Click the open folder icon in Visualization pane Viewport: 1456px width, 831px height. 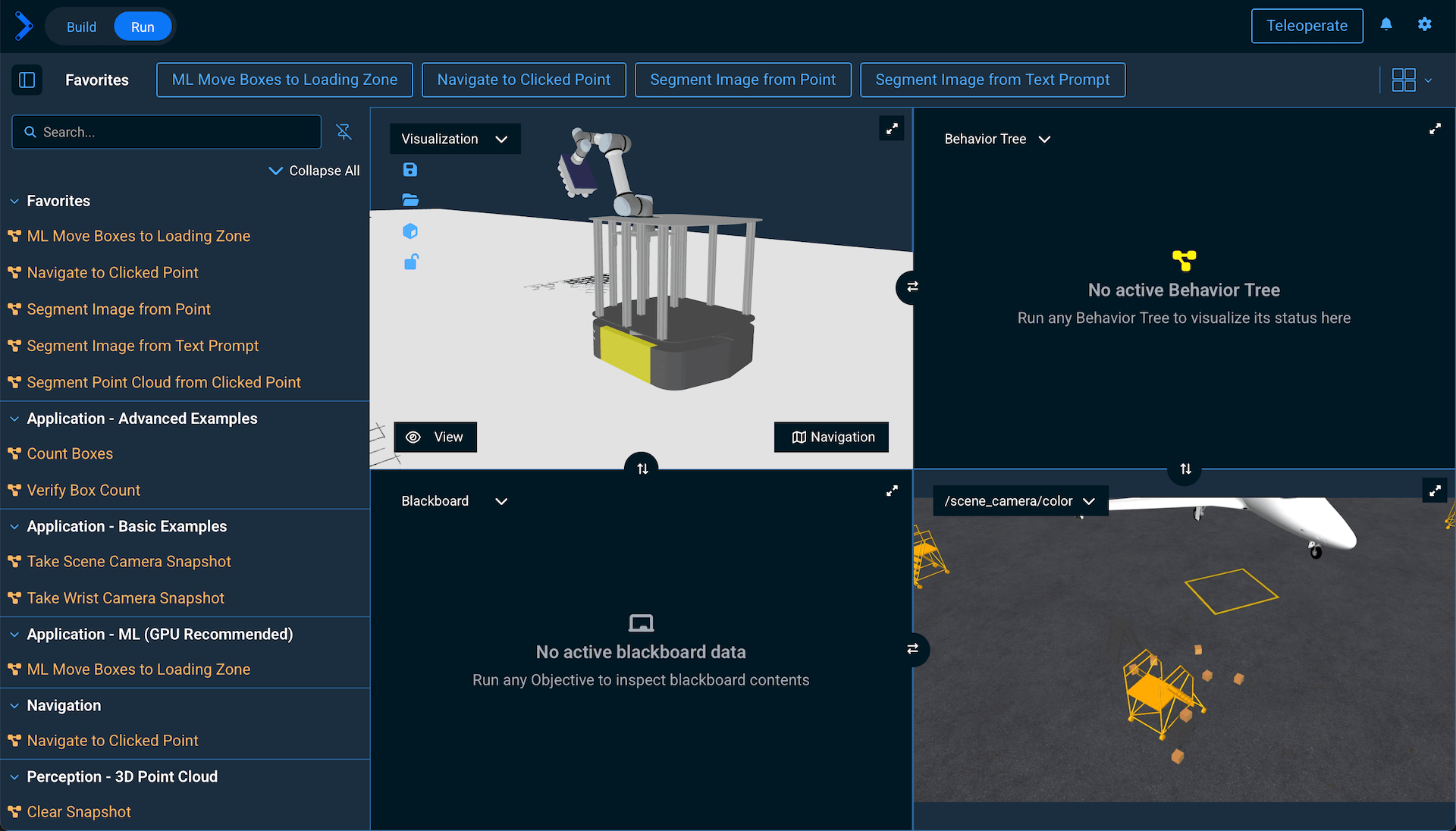pos(410,200)
